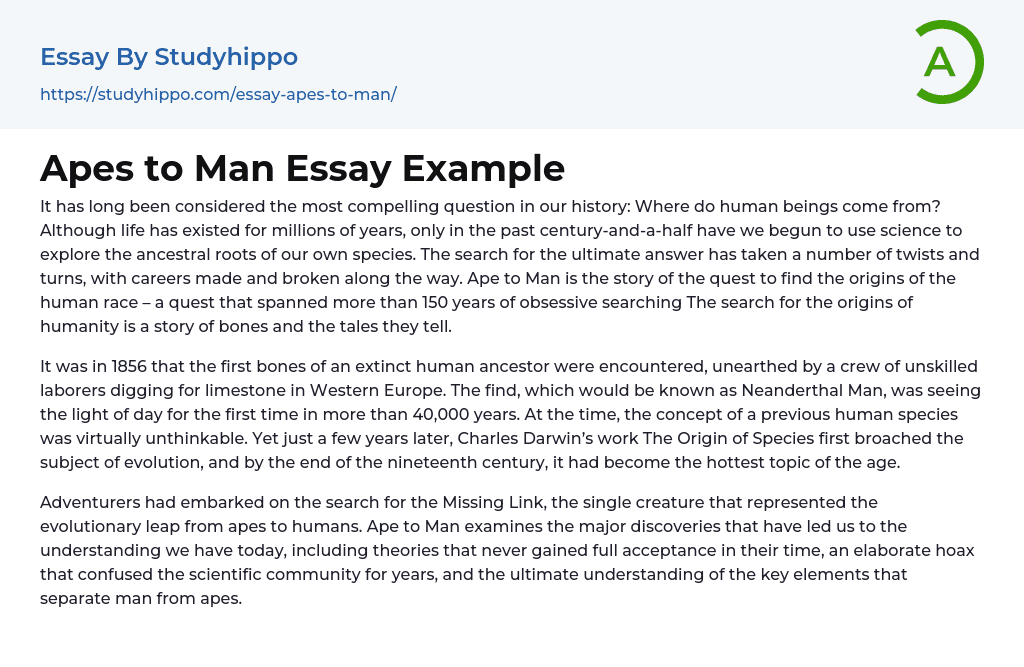Click the "Apes to Man Essay Example" title

point(302,168)
